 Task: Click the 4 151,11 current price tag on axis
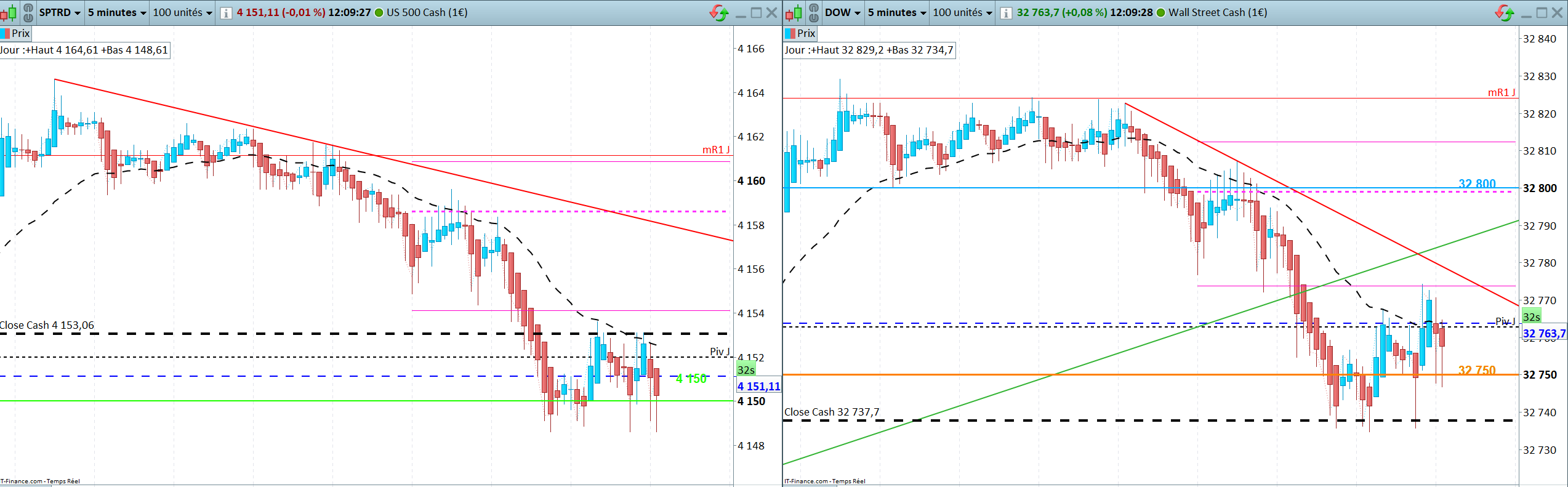tap(758, 386)
